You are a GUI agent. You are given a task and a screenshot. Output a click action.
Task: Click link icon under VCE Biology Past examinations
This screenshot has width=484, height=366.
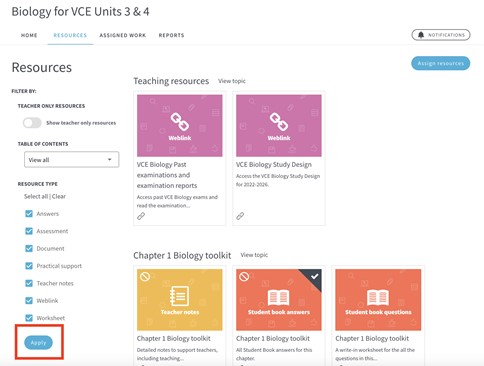click(141, 216)
